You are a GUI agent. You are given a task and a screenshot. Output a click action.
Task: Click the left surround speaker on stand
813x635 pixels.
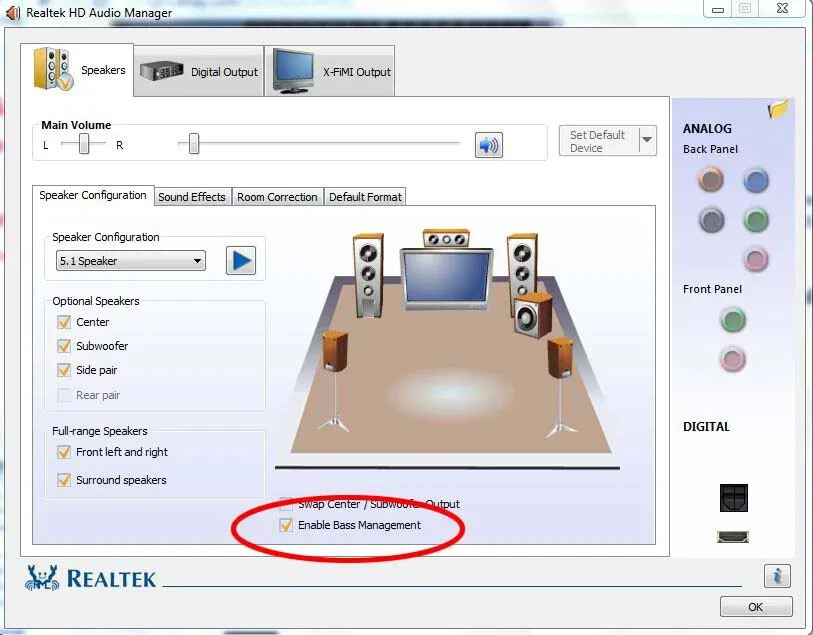[334, 381]
